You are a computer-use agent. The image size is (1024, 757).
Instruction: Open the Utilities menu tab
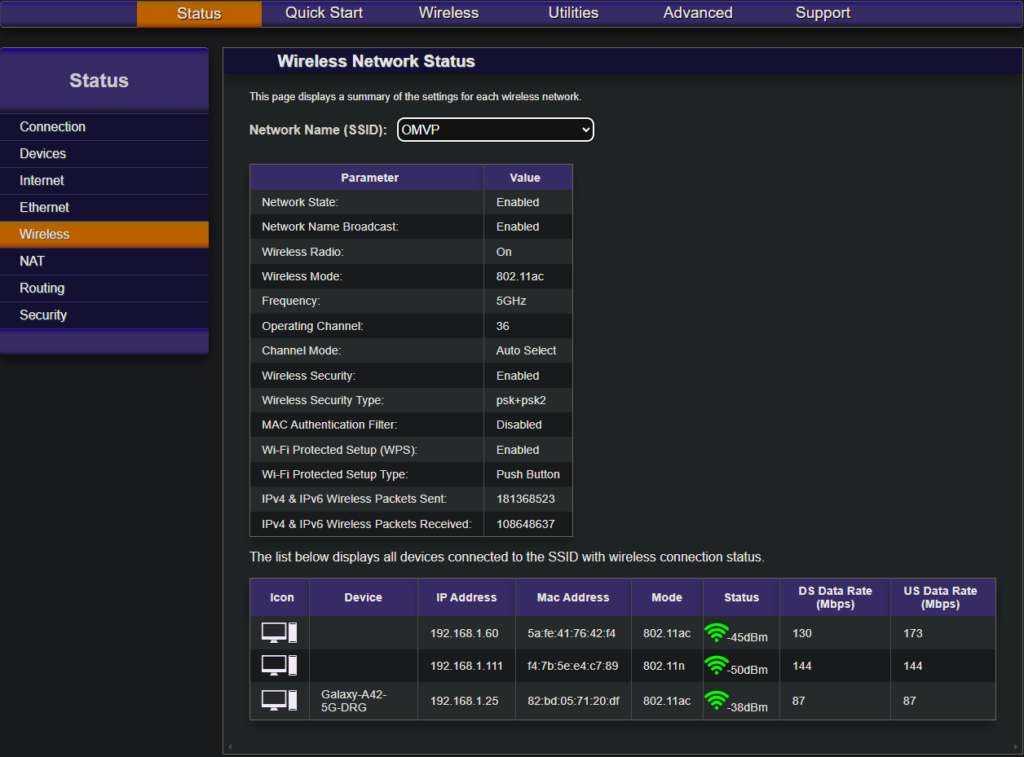click(x=573, y=13)
